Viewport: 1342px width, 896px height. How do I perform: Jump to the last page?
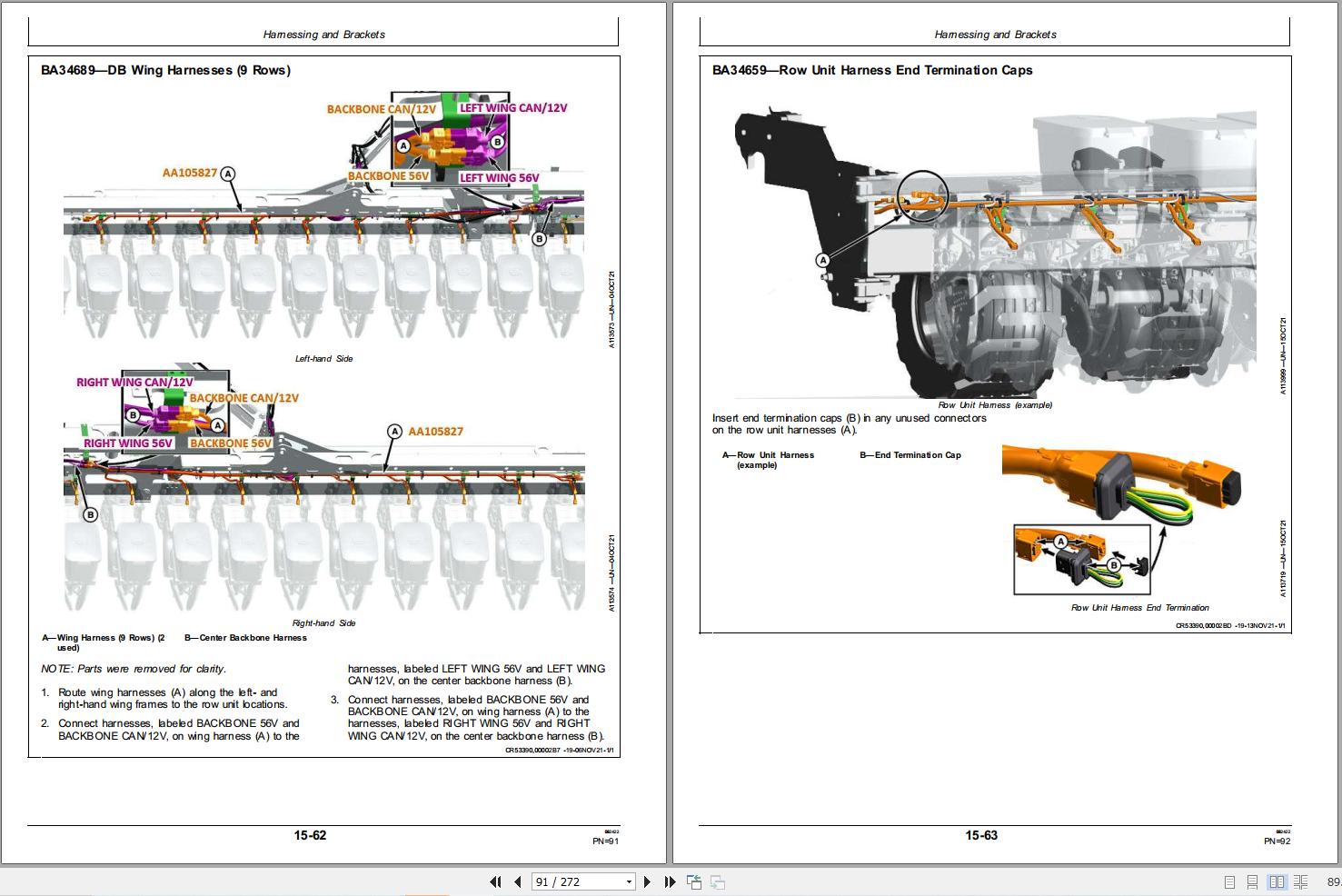coord(670,881)
